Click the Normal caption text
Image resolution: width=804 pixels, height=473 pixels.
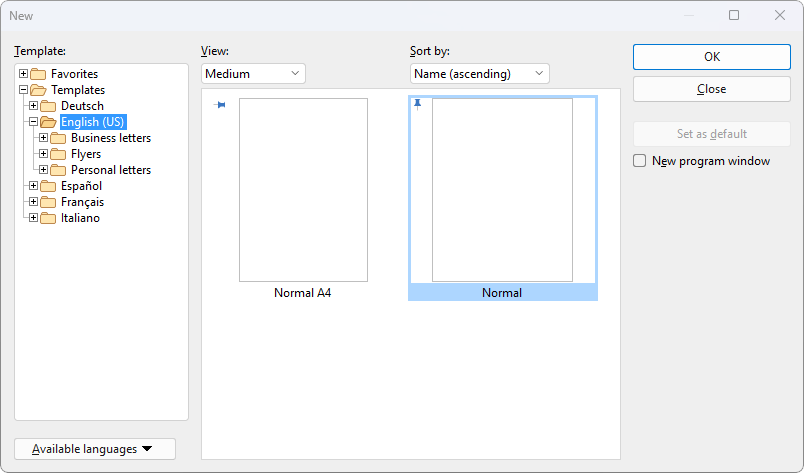tap(502, 293)
